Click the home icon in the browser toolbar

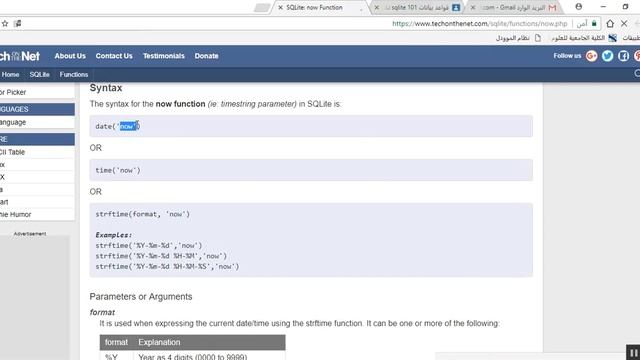coord(610,24)
